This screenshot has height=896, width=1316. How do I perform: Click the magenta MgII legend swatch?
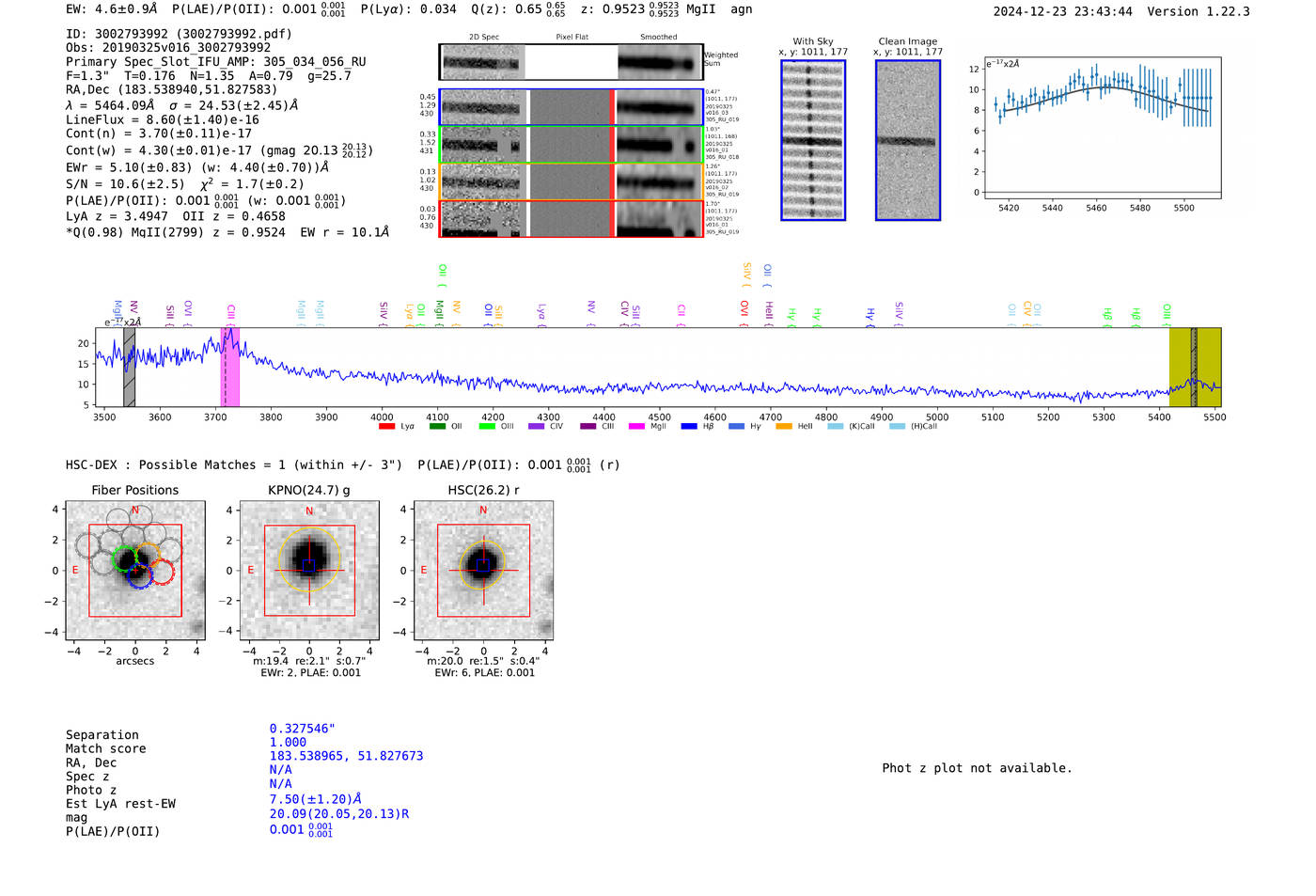point(636,426)
